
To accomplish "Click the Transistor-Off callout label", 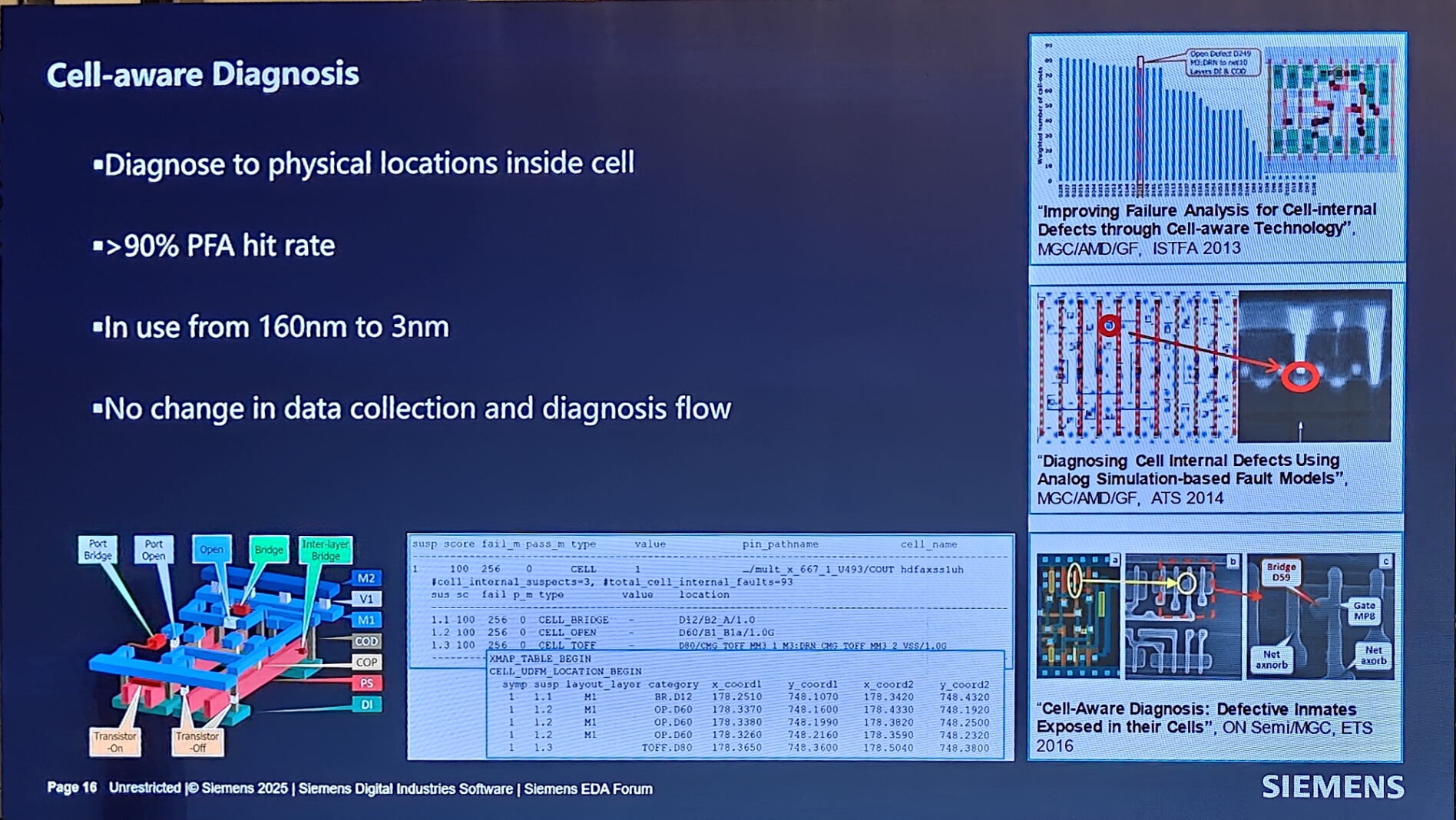I will [x=197, y=742].
